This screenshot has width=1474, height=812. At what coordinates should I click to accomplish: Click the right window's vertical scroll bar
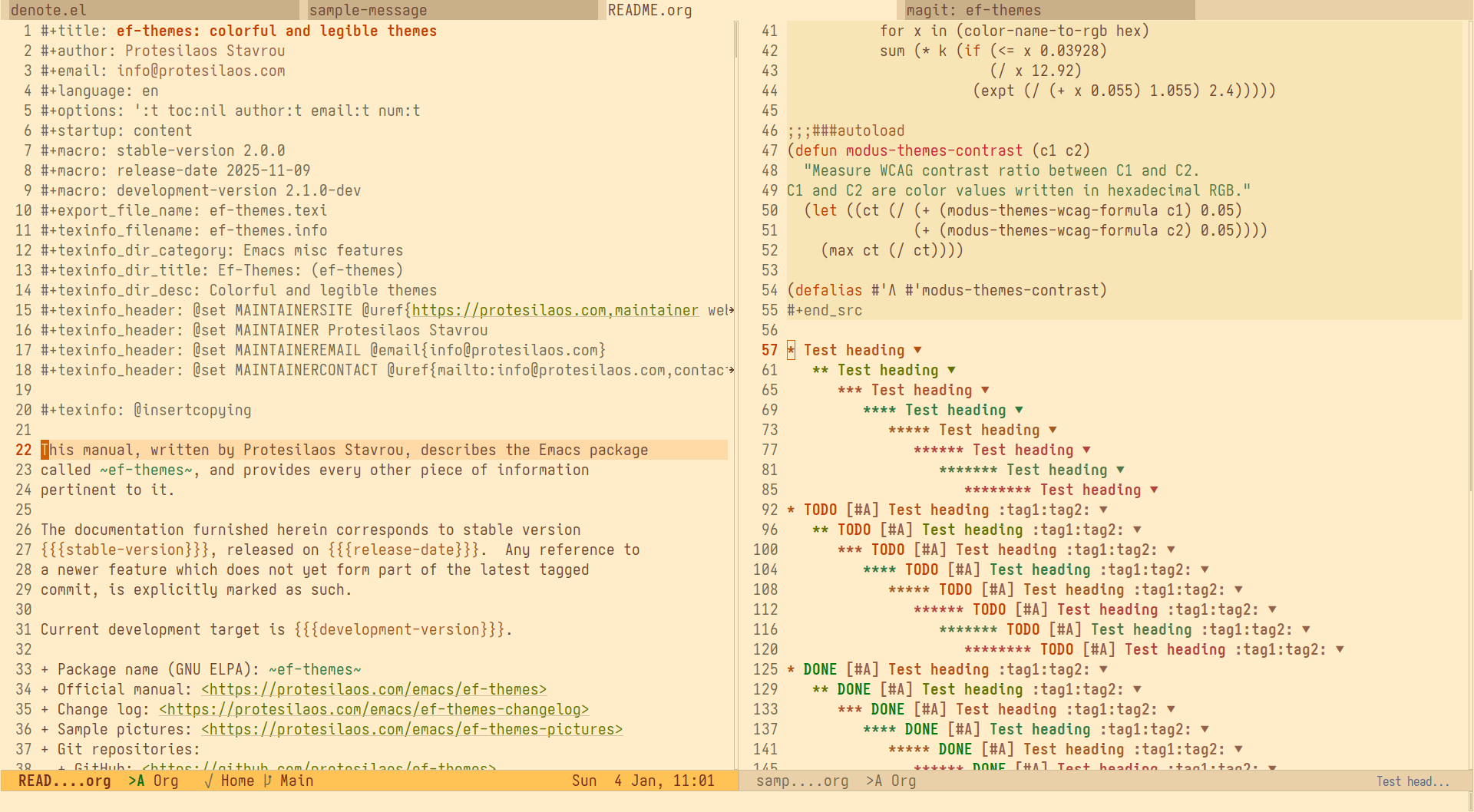[x=1469, y=384]
